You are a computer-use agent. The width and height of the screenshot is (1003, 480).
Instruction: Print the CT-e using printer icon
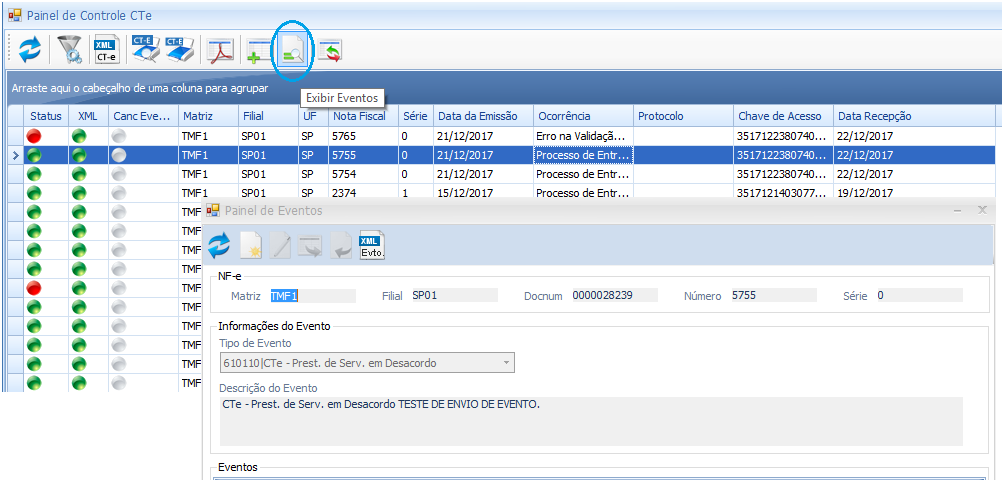pyautogui.click(x=178, y=50)
